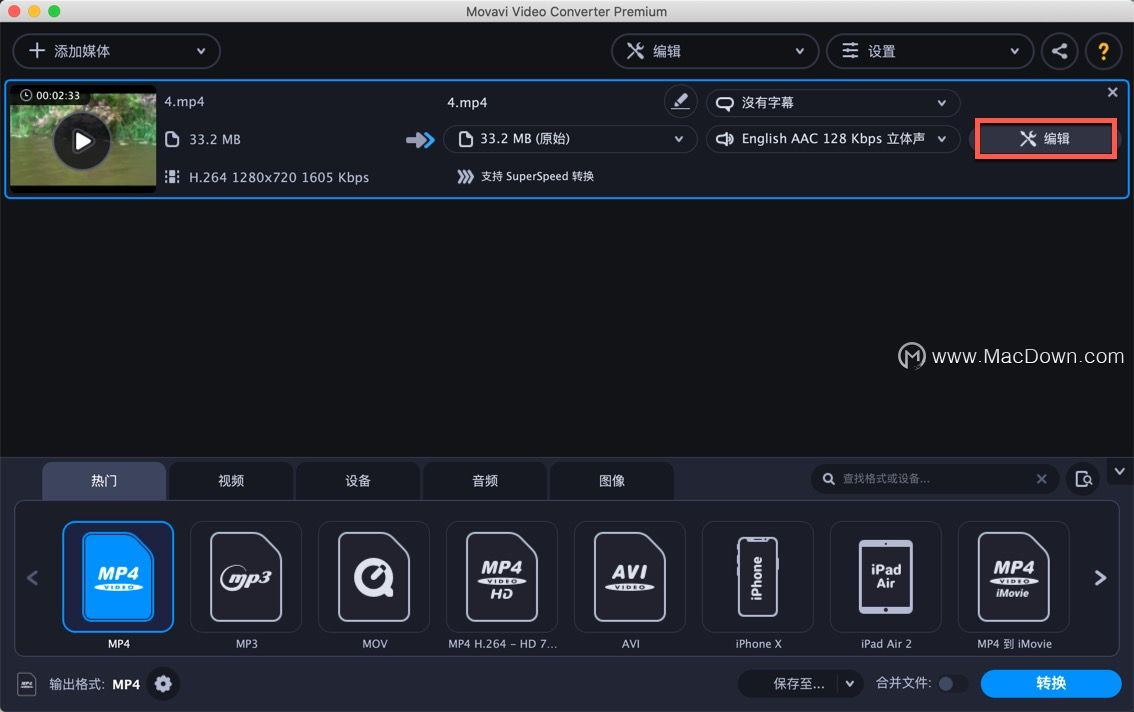Click the 编辑 button for 4.mp4
1134x712 pixels.
point(1045,139)
